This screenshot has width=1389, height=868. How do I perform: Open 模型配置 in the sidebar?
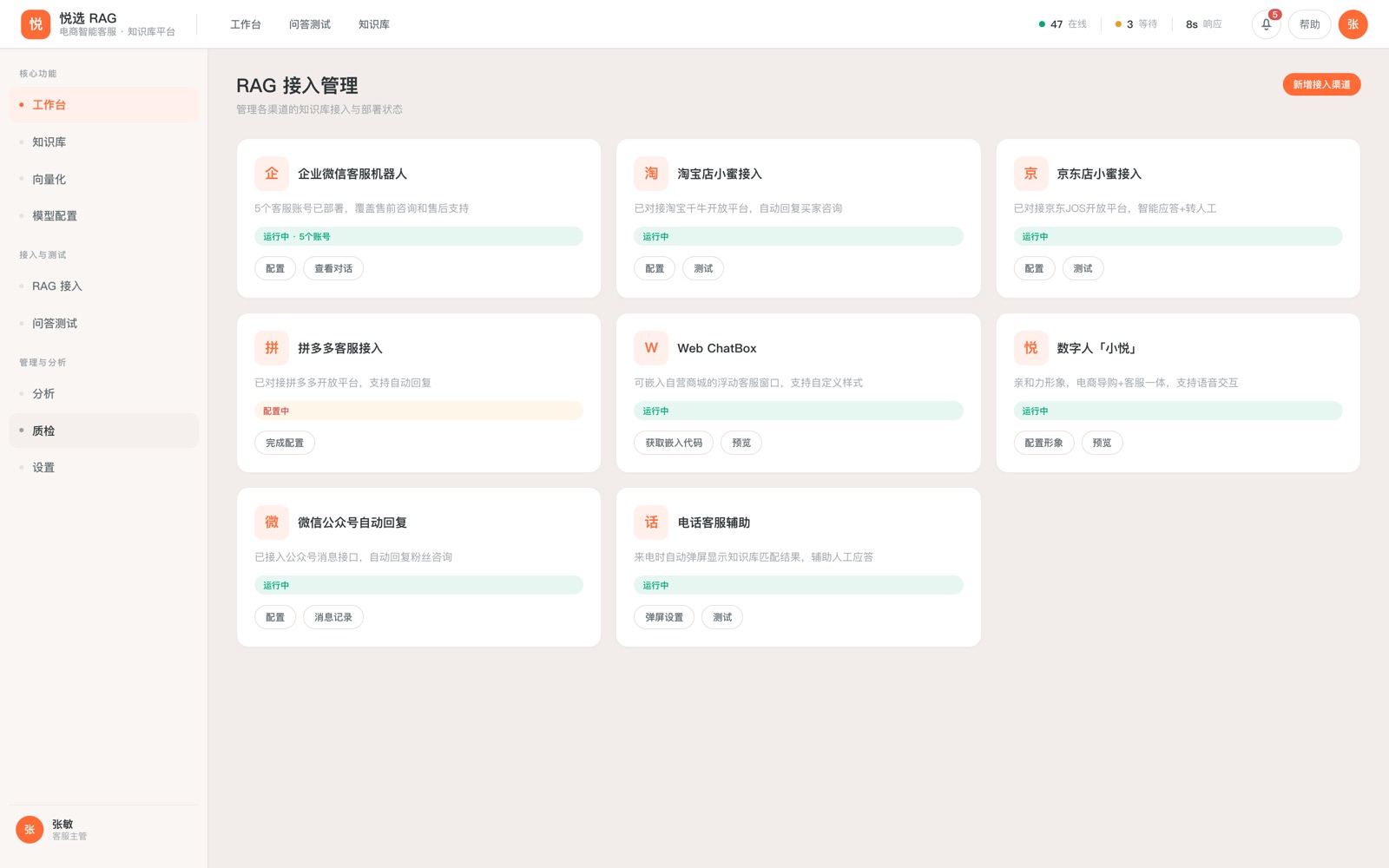click(104, 216)
